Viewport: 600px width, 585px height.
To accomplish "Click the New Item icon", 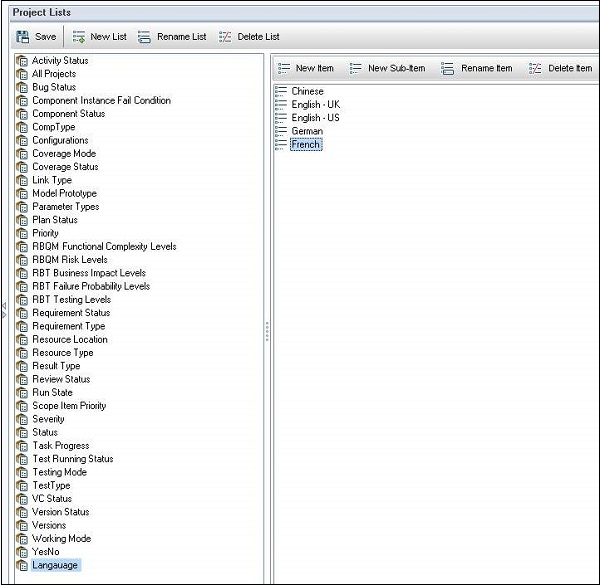I will click(284, 69).
